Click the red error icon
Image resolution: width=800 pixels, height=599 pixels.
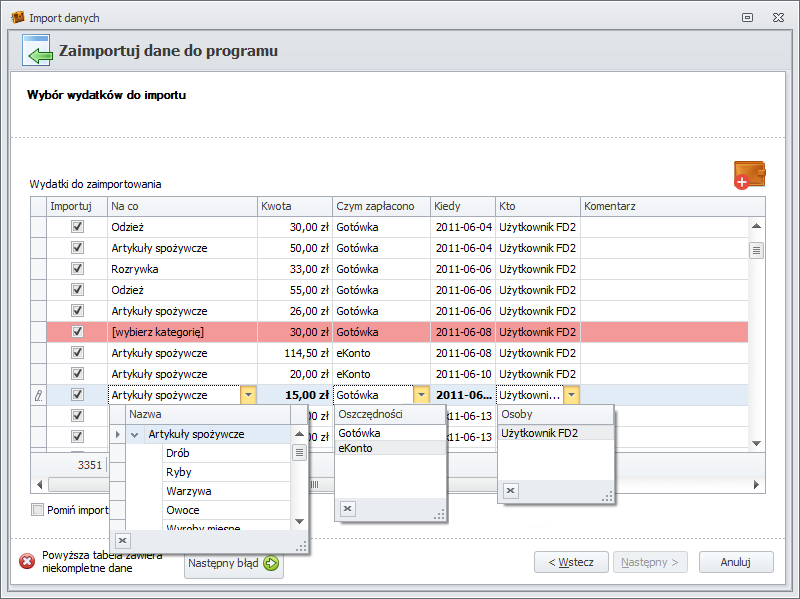(x=27, y=562)
